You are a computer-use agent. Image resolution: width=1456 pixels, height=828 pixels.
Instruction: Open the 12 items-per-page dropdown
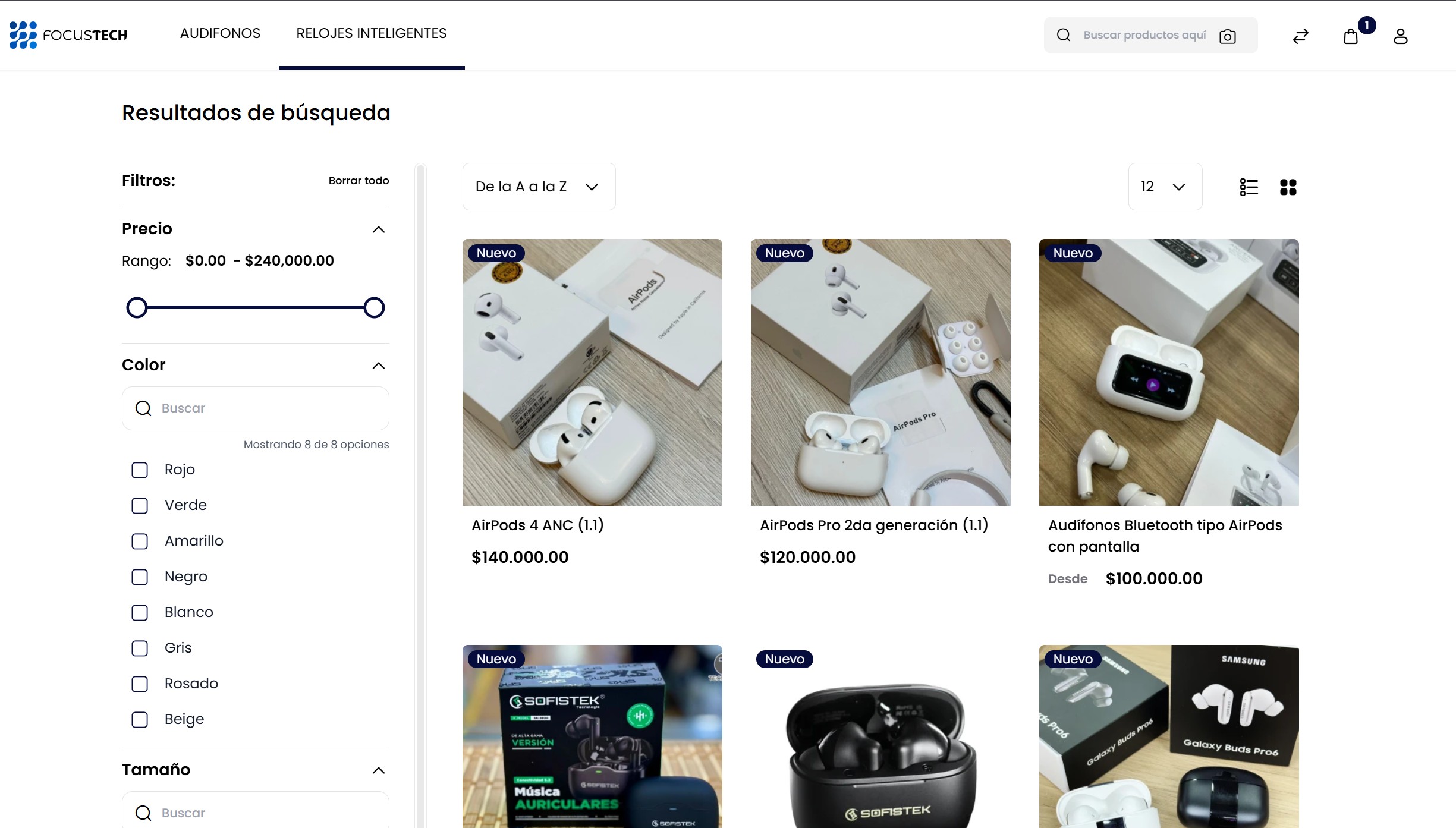[1164, 187]
